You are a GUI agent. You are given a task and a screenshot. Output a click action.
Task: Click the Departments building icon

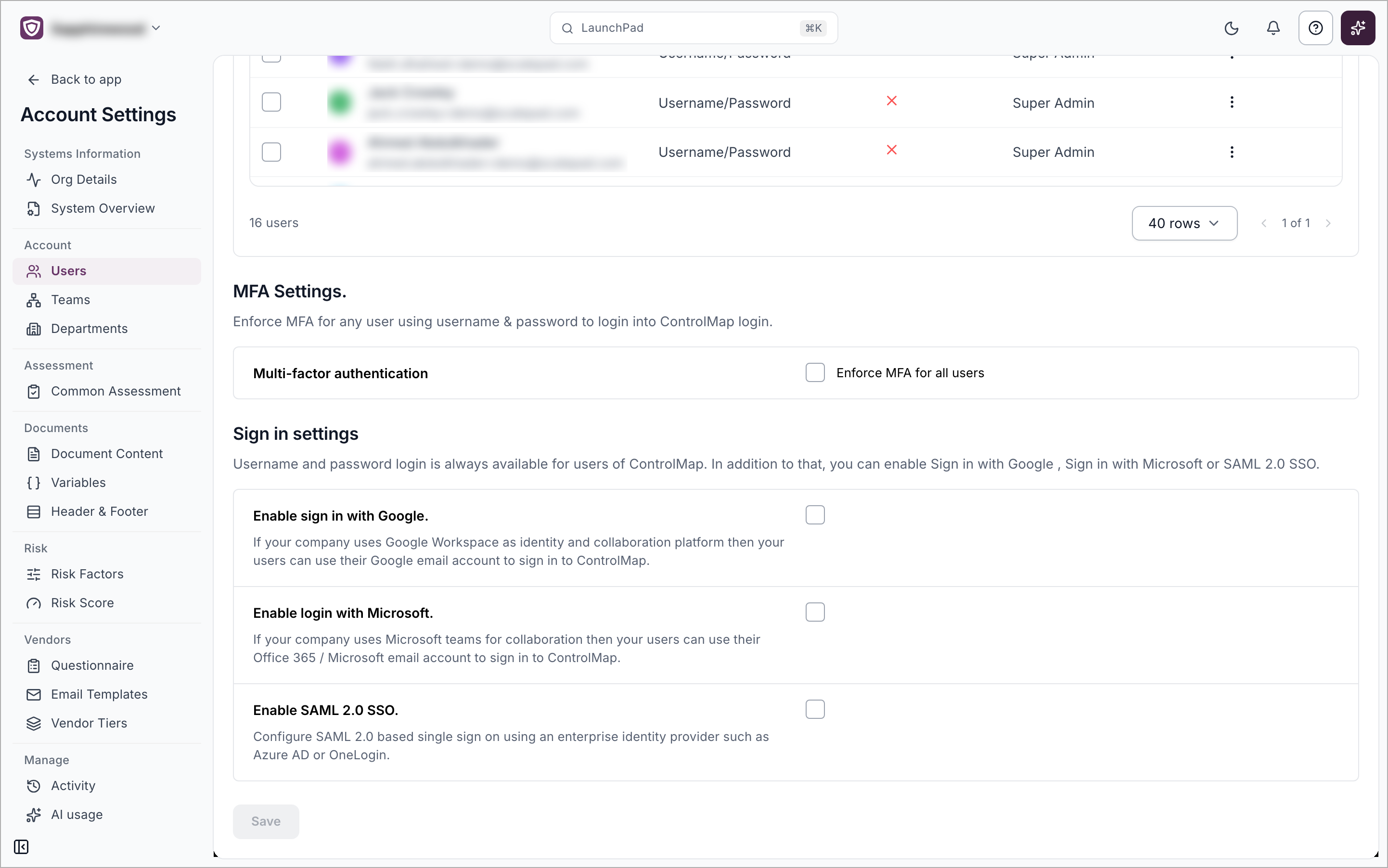click(34, 329)
